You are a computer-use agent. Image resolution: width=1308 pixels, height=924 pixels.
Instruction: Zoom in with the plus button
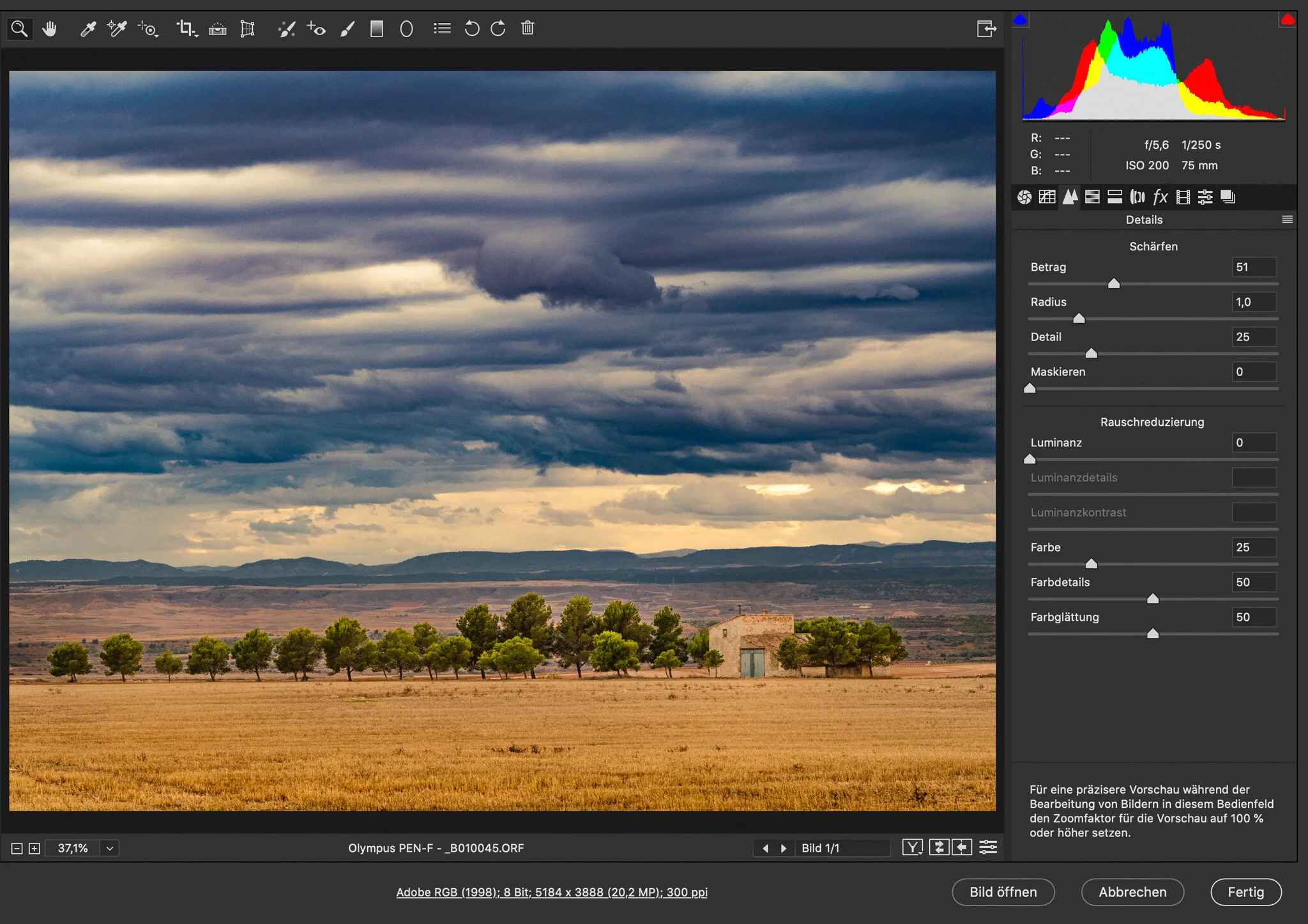(34, 849)
